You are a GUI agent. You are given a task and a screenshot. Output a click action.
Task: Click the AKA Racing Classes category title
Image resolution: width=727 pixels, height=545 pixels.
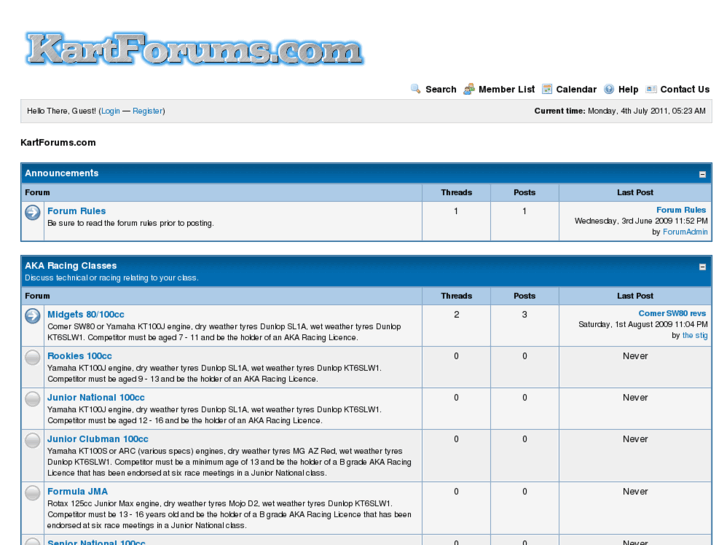coord(70,265)
